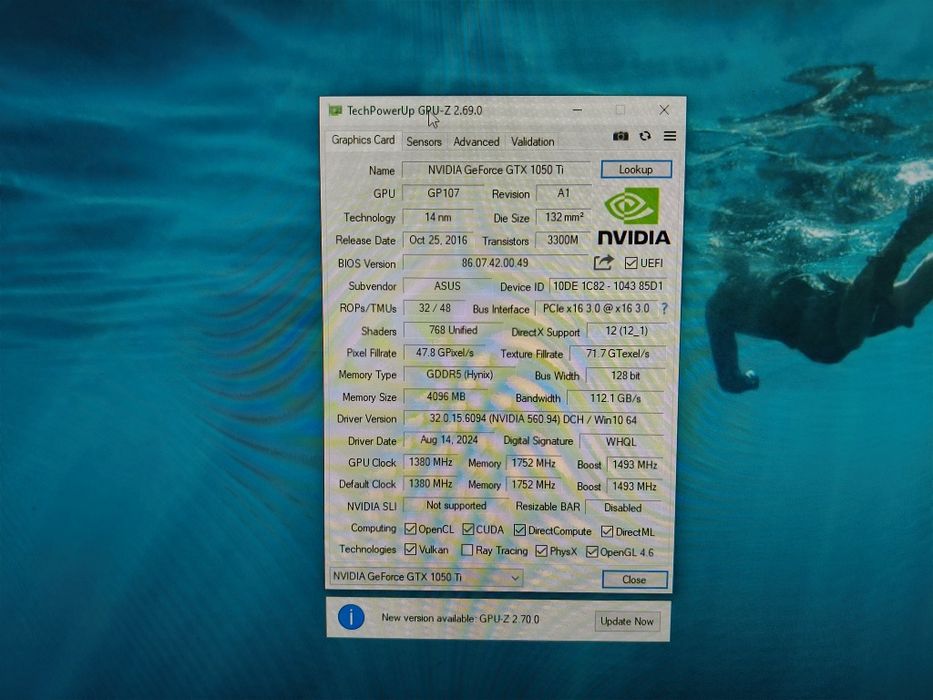The height and width of the screenshot is (700, 933).
Task: Switch to the Advanced tab
Action: (476, 142)
